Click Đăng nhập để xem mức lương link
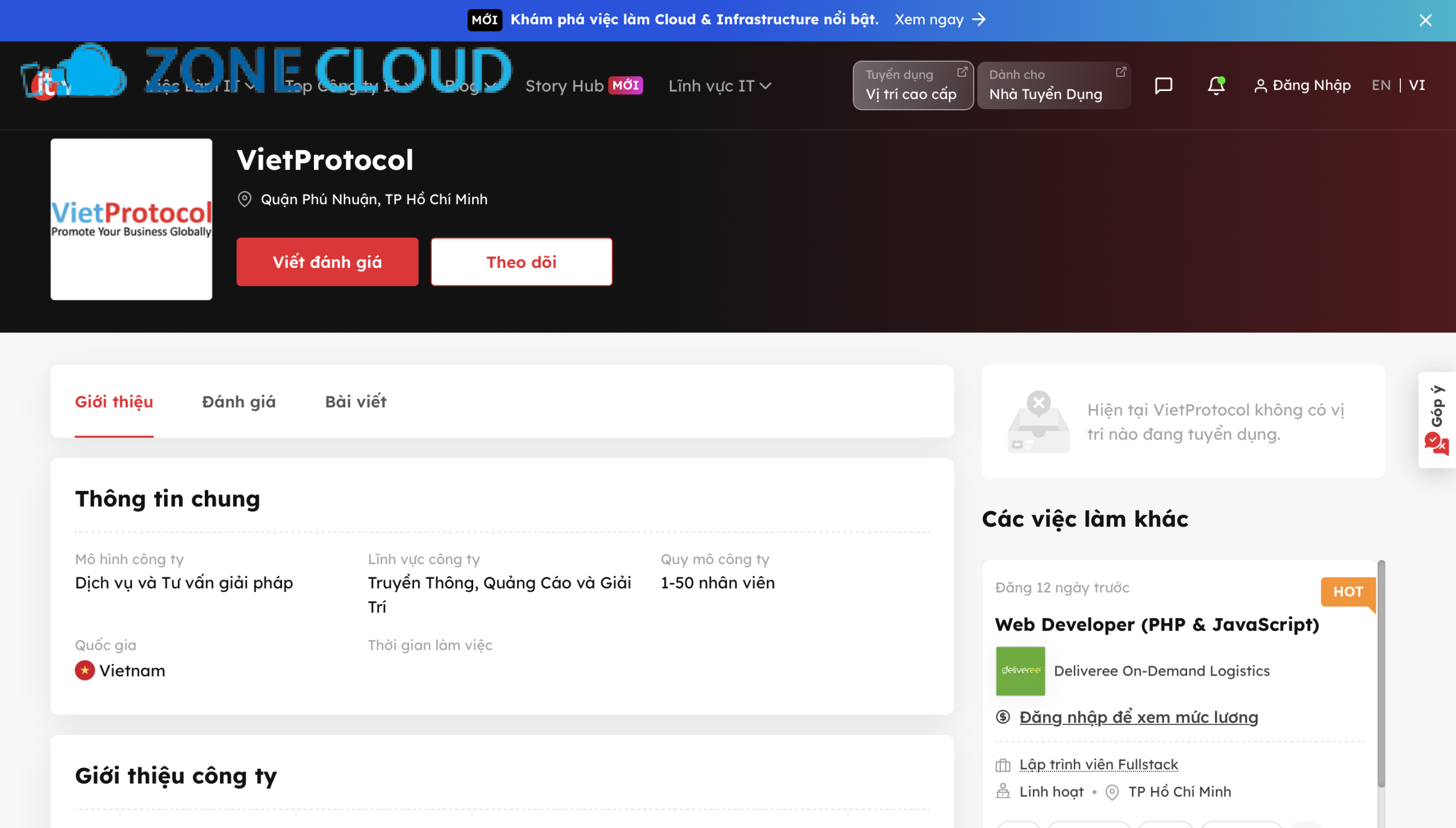This screenshot has width=1456, height=828. click(1139, 717)
